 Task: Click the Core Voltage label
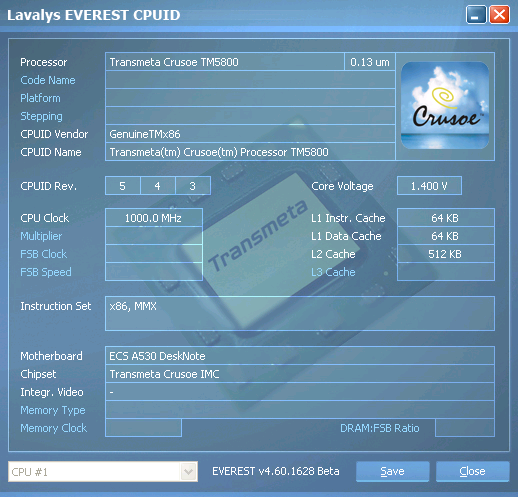coord(342,186)
